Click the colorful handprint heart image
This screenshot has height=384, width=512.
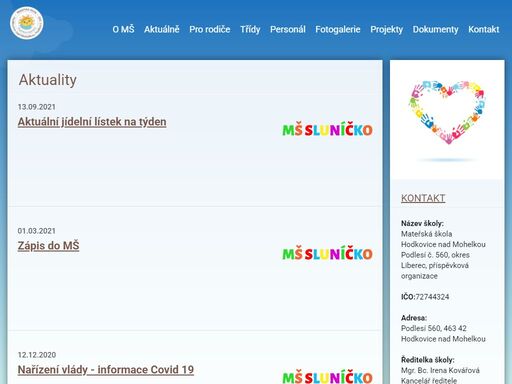point(447,112)
